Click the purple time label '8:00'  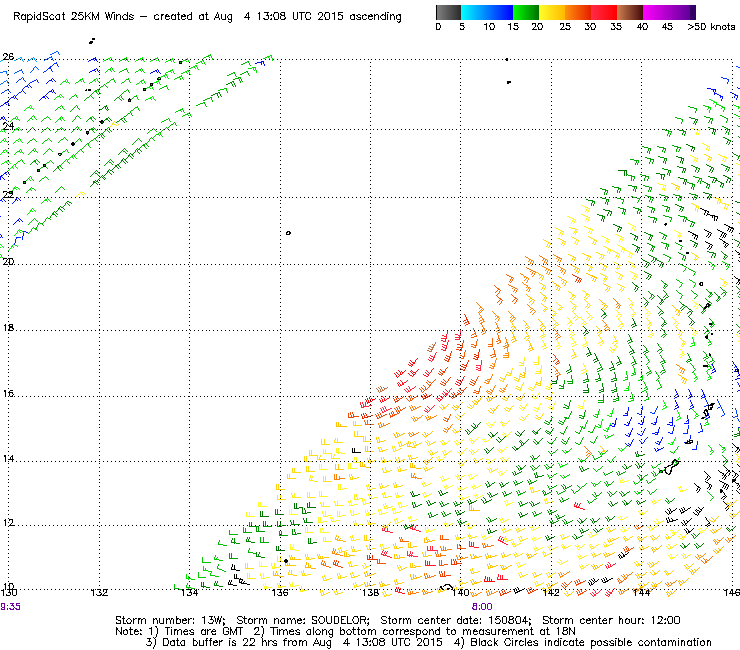point(482,607)
